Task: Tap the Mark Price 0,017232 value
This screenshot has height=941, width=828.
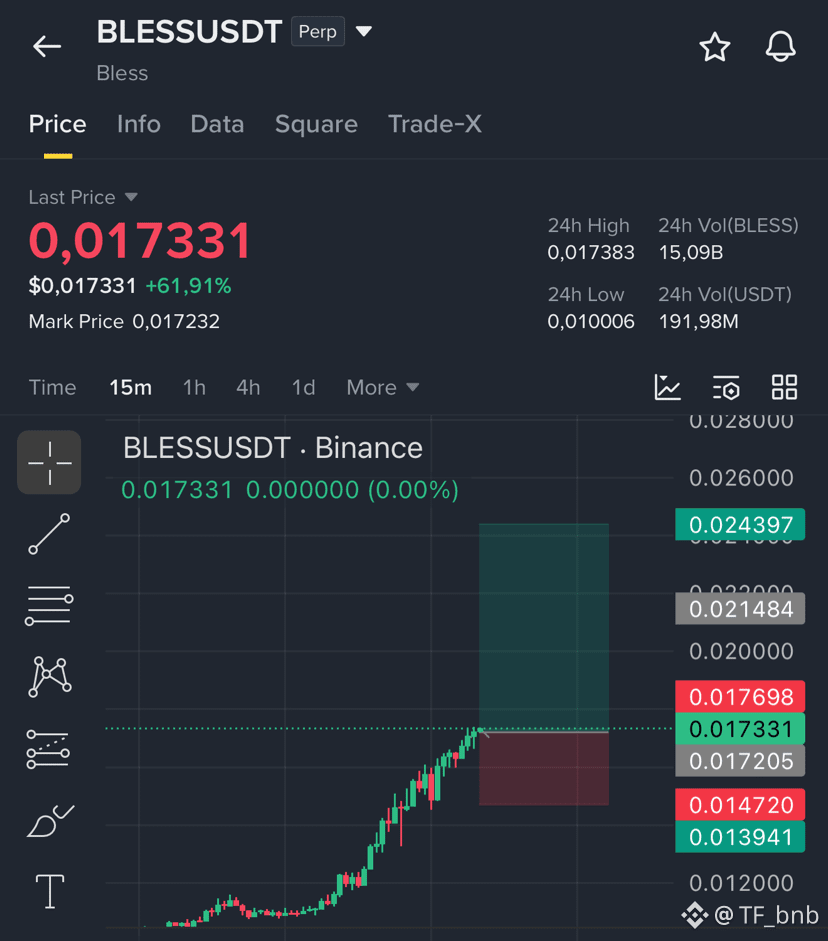Action: pos(176,322)
